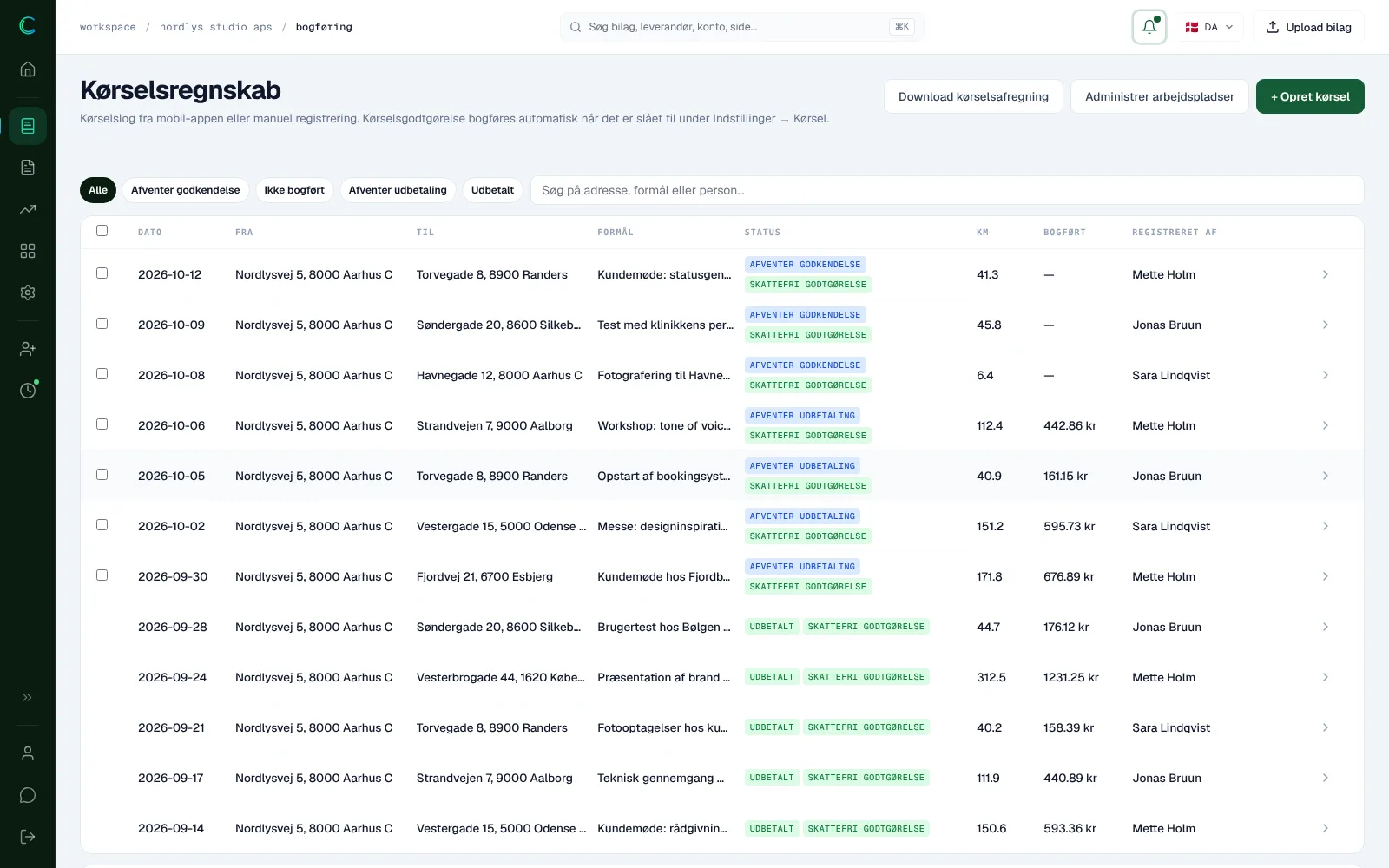Select Ikke bogført filter tab
Image resolution: width=1389 pixels, height=868 pixels.
click(294, 190)
